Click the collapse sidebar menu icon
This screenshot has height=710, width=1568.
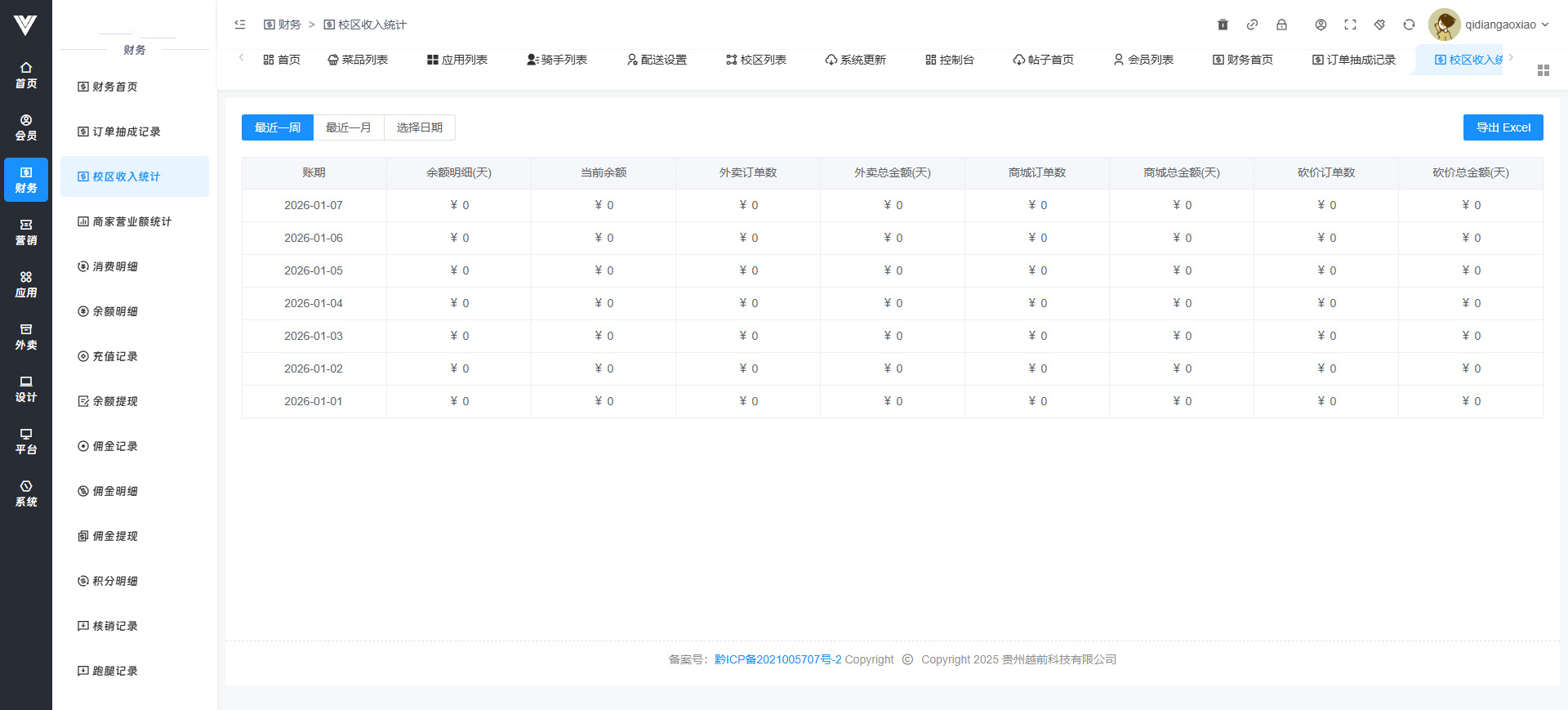pos(240,25)
